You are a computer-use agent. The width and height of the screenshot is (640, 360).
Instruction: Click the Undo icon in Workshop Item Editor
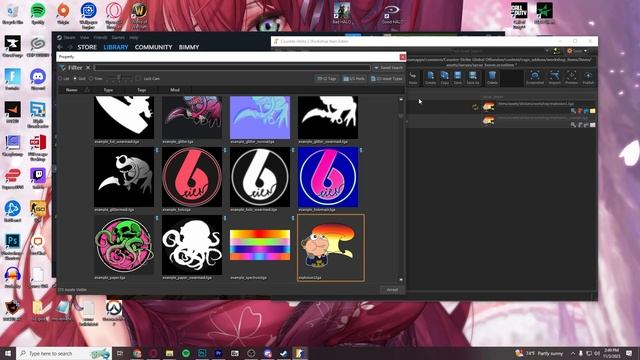point(413,76)
